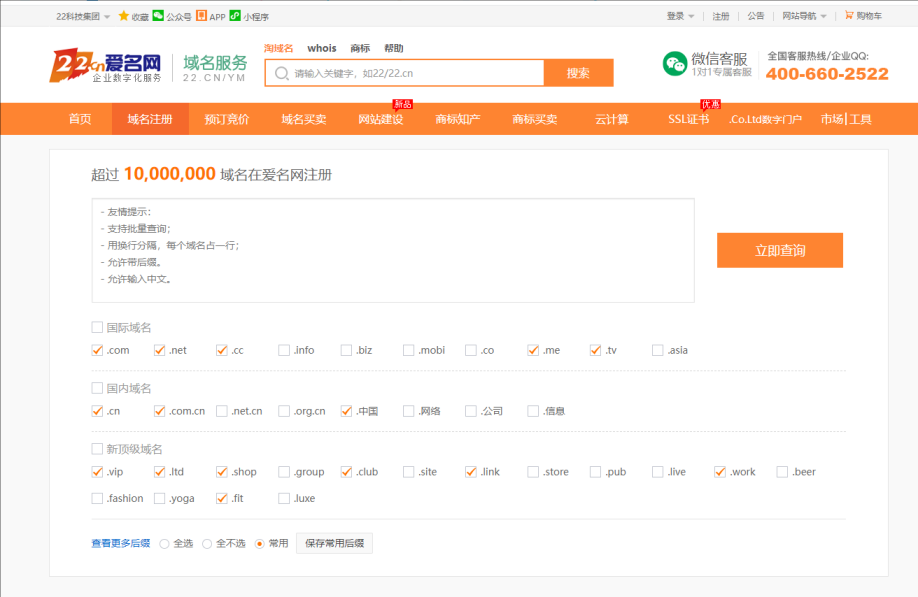Check the .info domain checkbox
This screenshot has height=597, width=918.
point(284,350)
